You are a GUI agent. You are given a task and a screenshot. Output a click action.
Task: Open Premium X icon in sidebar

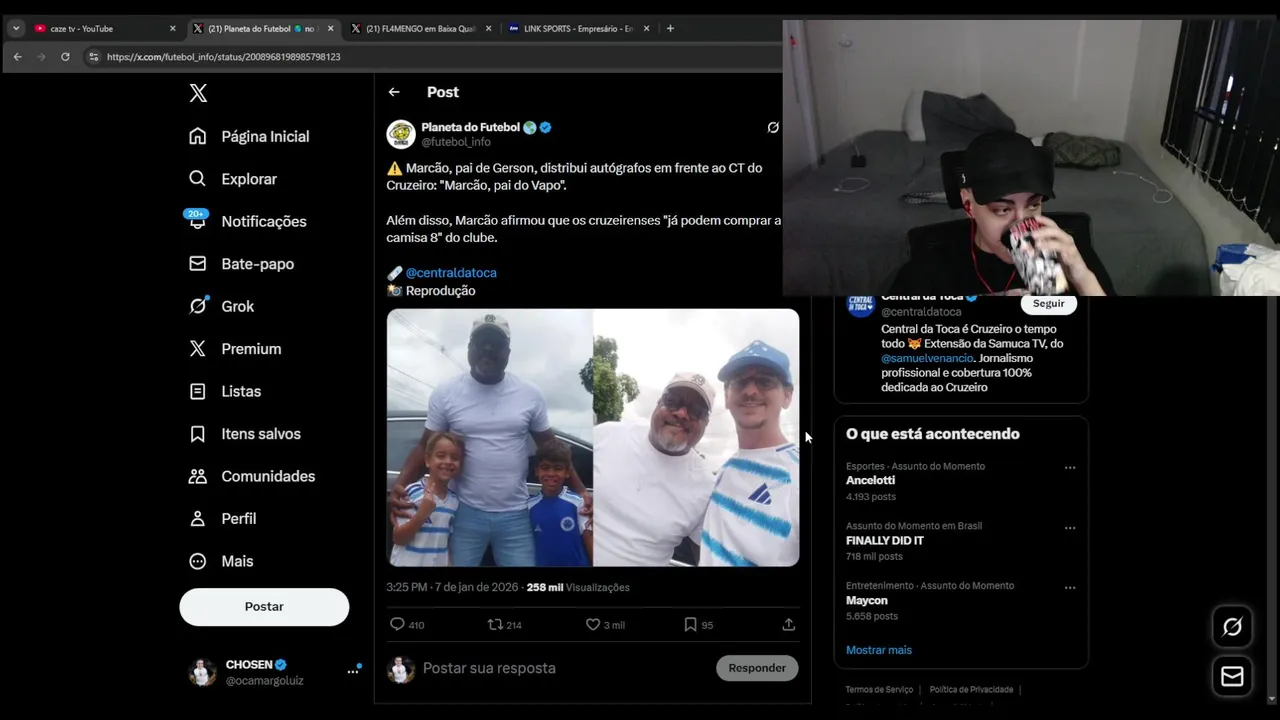(198, 349)
